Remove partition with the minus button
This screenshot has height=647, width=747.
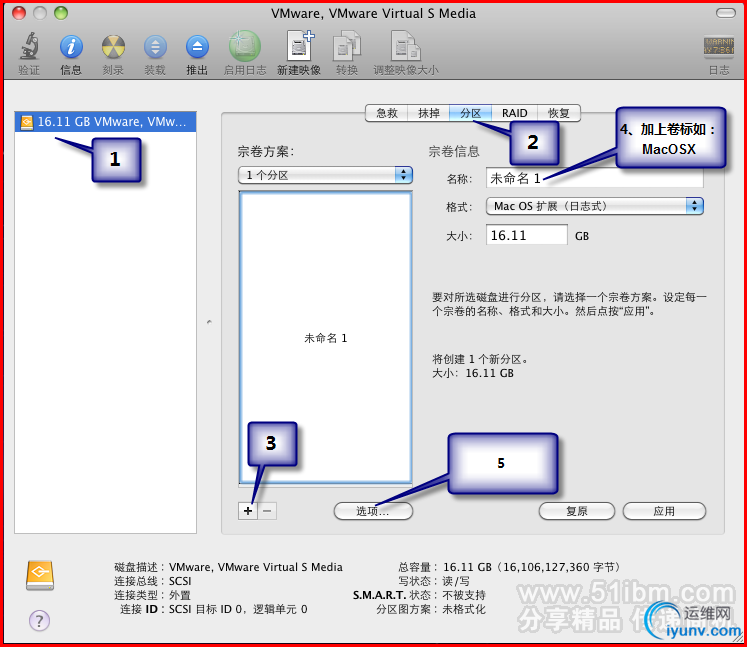[267, 511]
